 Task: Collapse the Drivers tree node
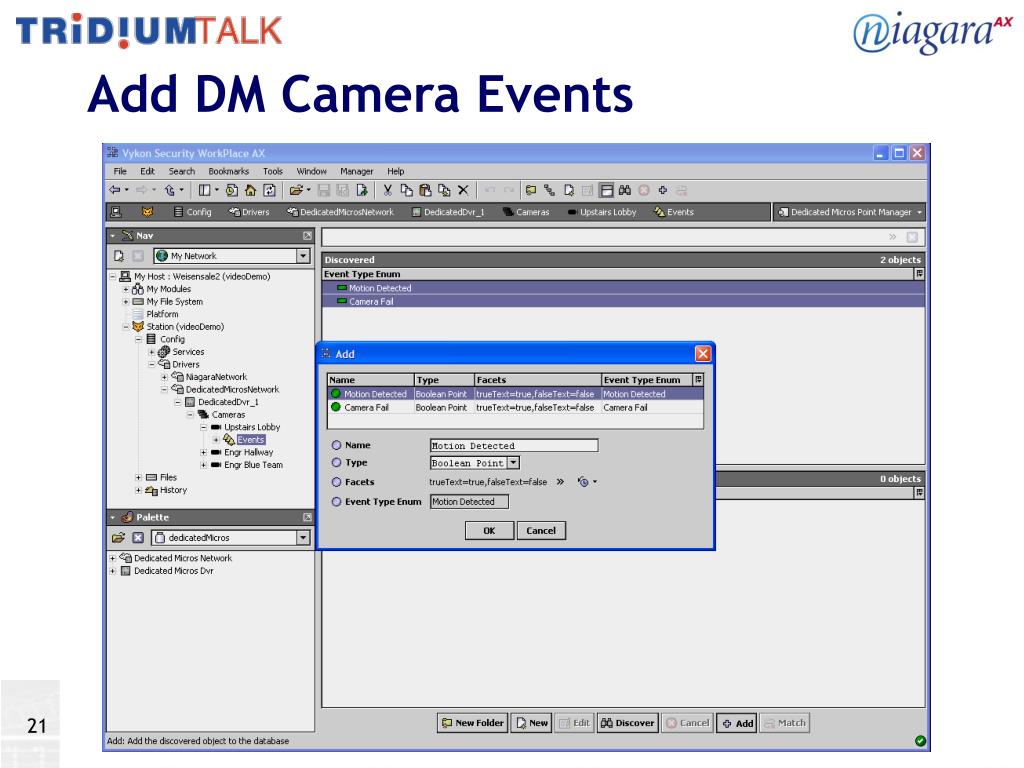click(x=152, y=364)
